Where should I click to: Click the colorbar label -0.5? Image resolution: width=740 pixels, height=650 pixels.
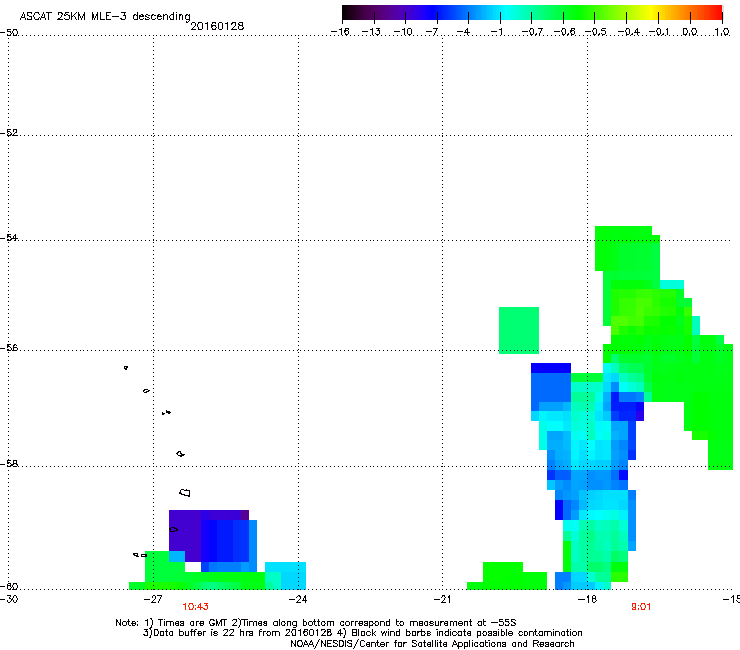pyautogui.click(x=596, y=32)
